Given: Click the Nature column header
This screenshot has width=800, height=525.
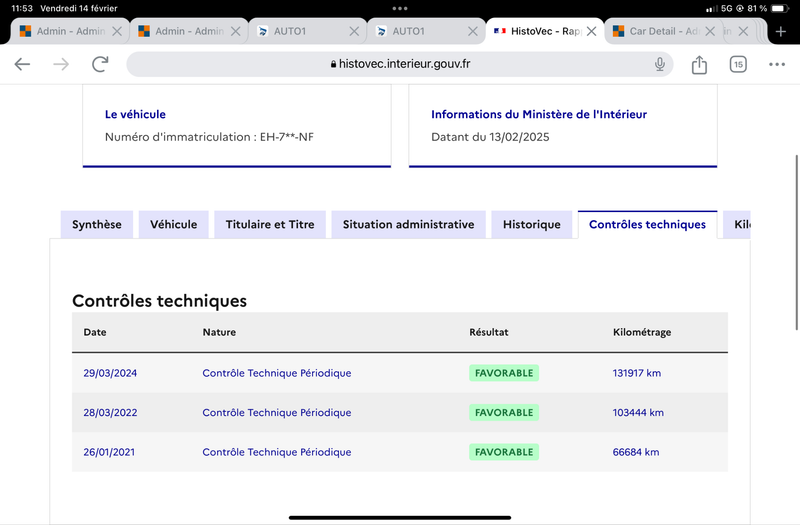Looking at the screenshot, I should 219,332.
